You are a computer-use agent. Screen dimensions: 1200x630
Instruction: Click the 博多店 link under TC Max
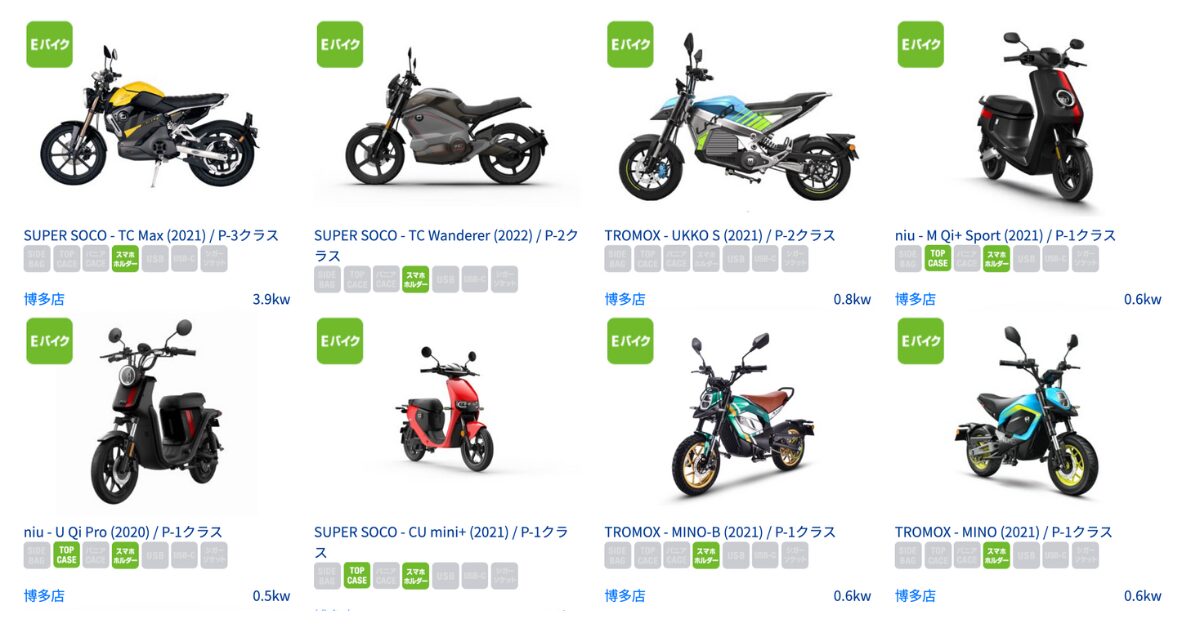pos(44,299)
